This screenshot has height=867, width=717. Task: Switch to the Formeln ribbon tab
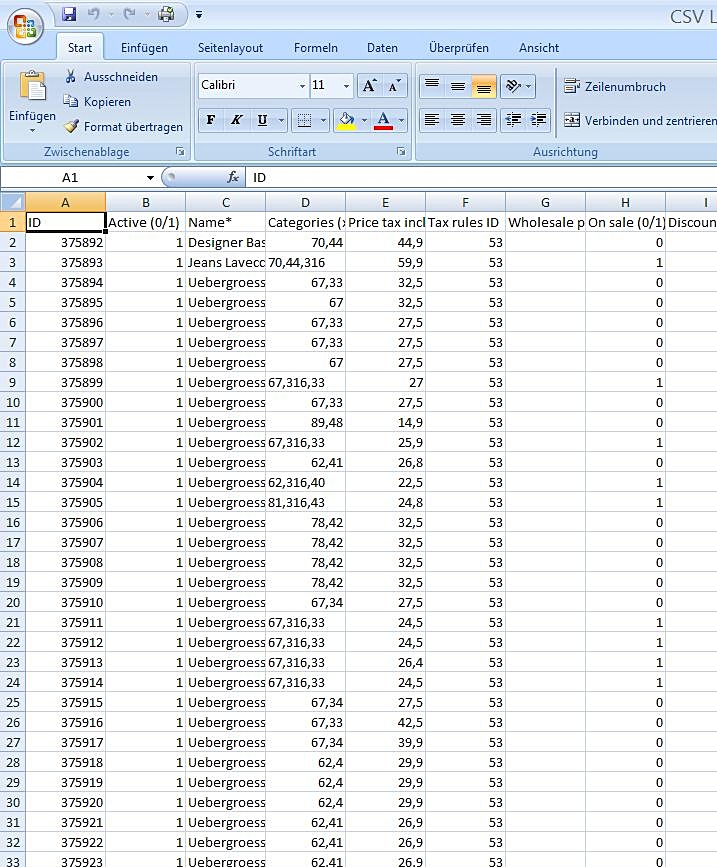tap(315, 48)
